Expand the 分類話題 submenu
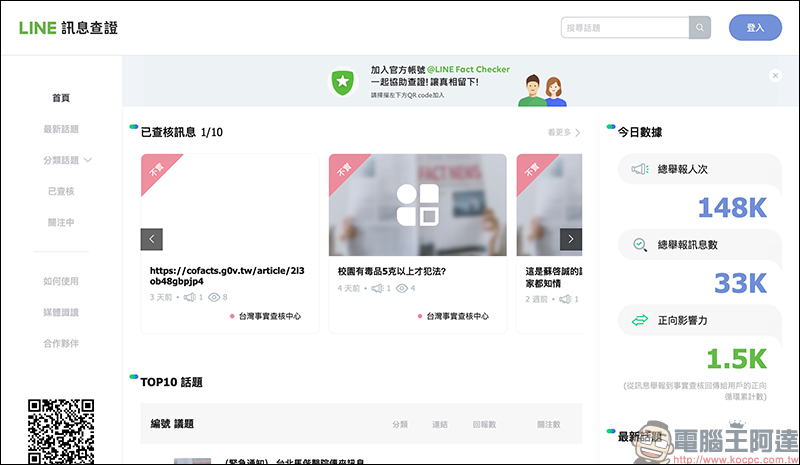The image size is (800, 465). pyautogui.click(x=88, y=160)
